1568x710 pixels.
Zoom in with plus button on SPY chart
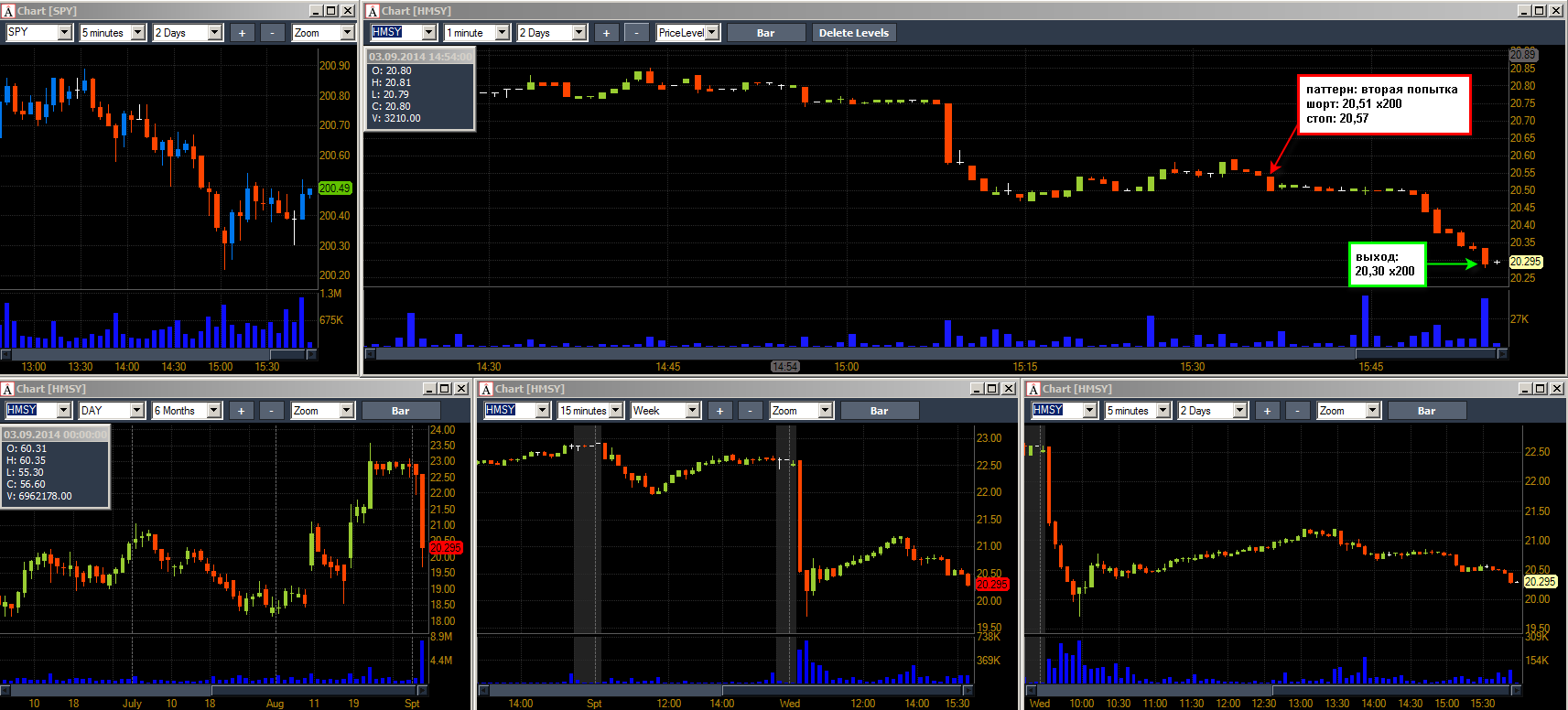pos(242,32)
